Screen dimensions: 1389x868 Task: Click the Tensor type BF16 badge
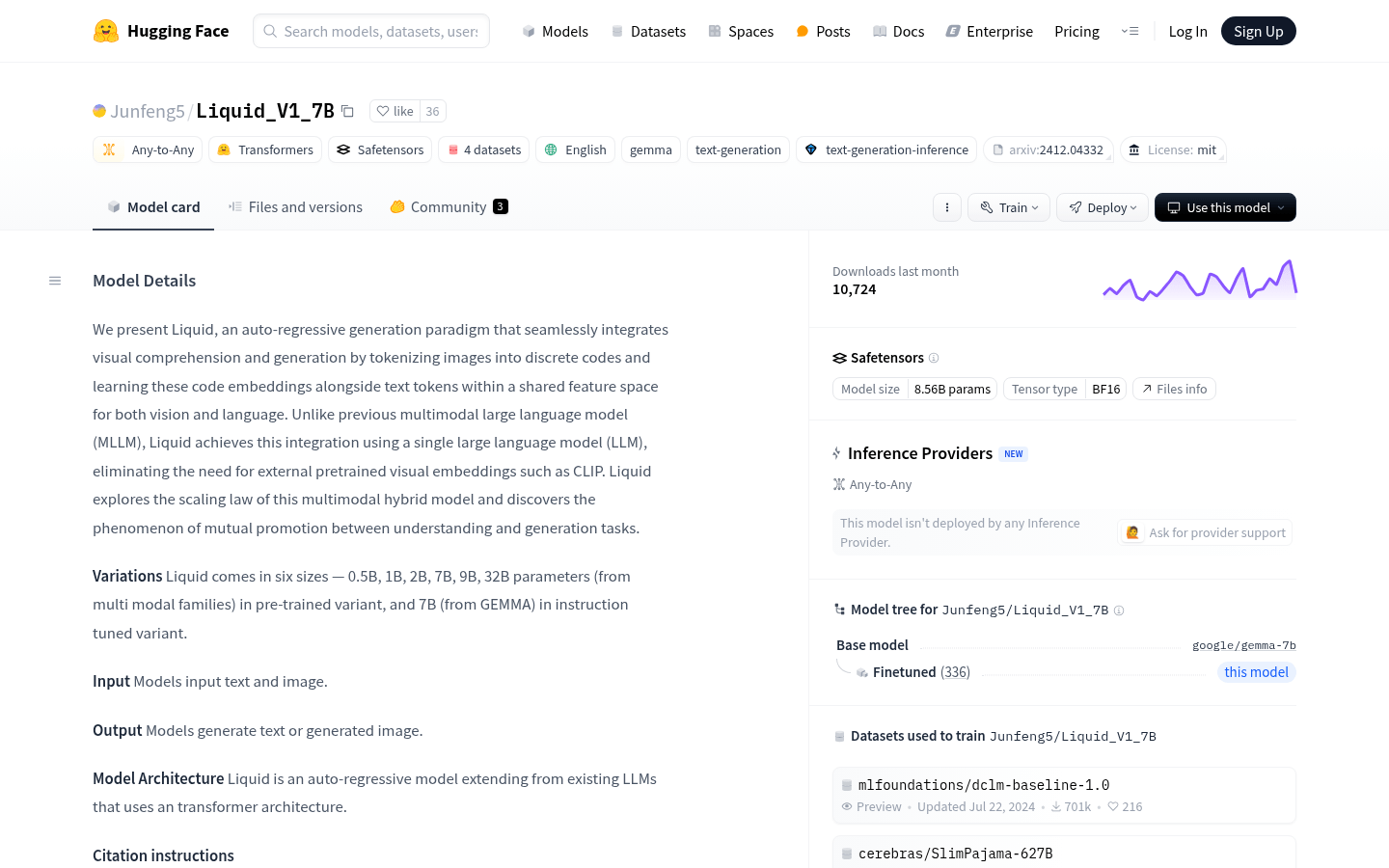click(1065, 389)
